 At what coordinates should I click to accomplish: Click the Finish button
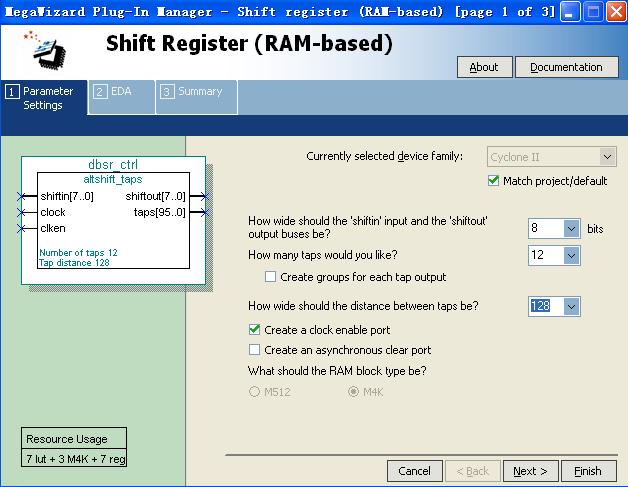click(588, 471)
